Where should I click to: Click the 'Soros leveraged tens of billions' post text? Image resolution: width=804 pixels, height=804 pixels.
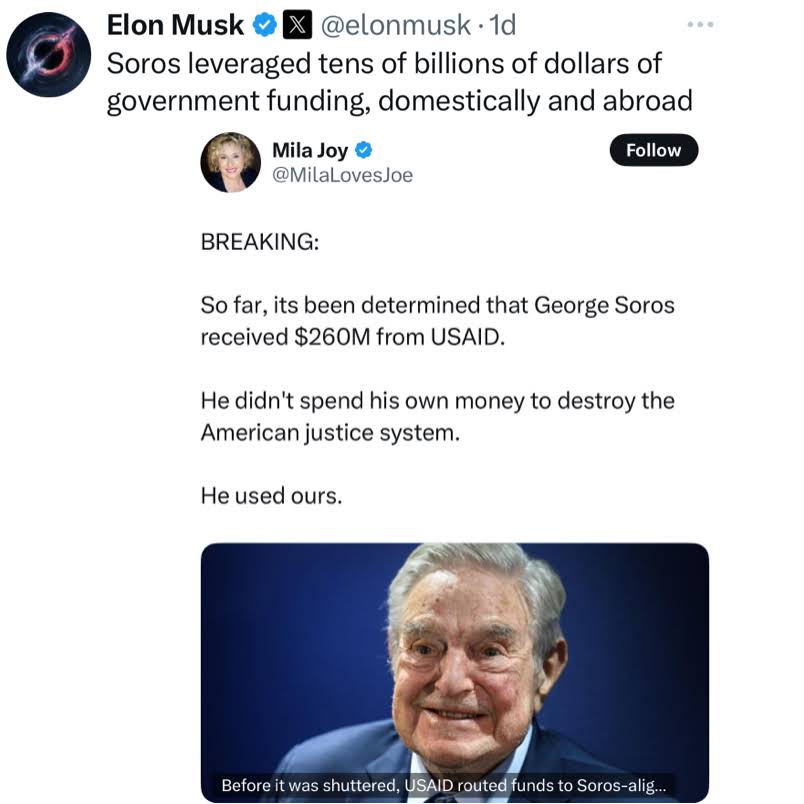pyautogui.click(x=384, y=64)
